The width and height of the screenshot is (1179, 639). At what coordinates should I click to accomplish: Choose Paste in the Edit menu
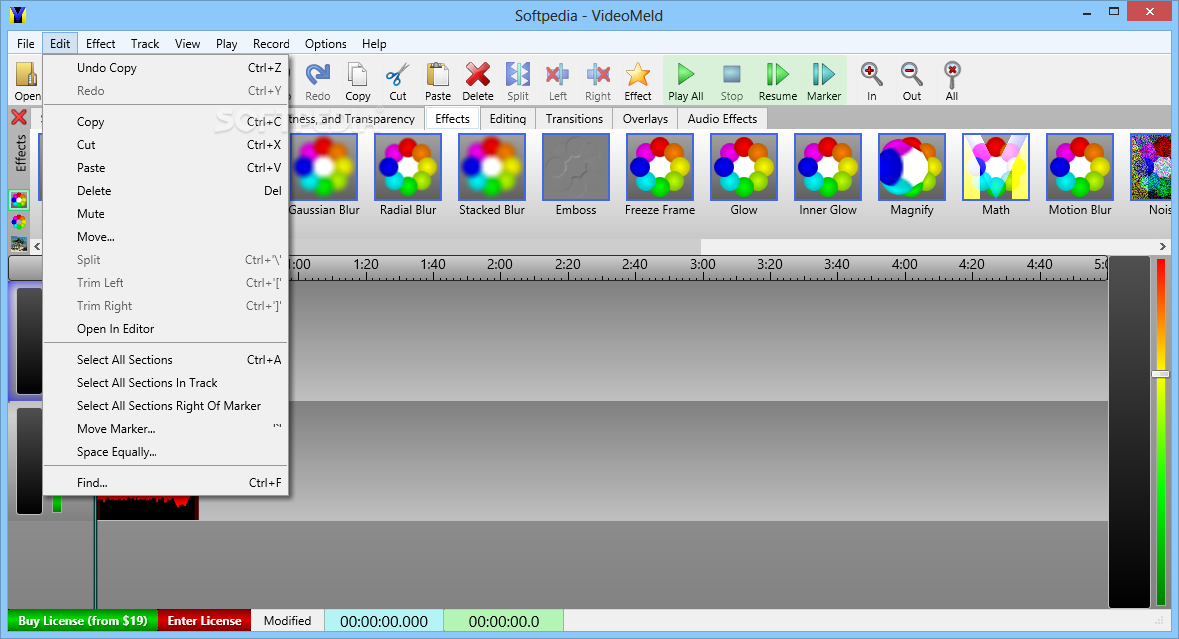pos(165,168)
